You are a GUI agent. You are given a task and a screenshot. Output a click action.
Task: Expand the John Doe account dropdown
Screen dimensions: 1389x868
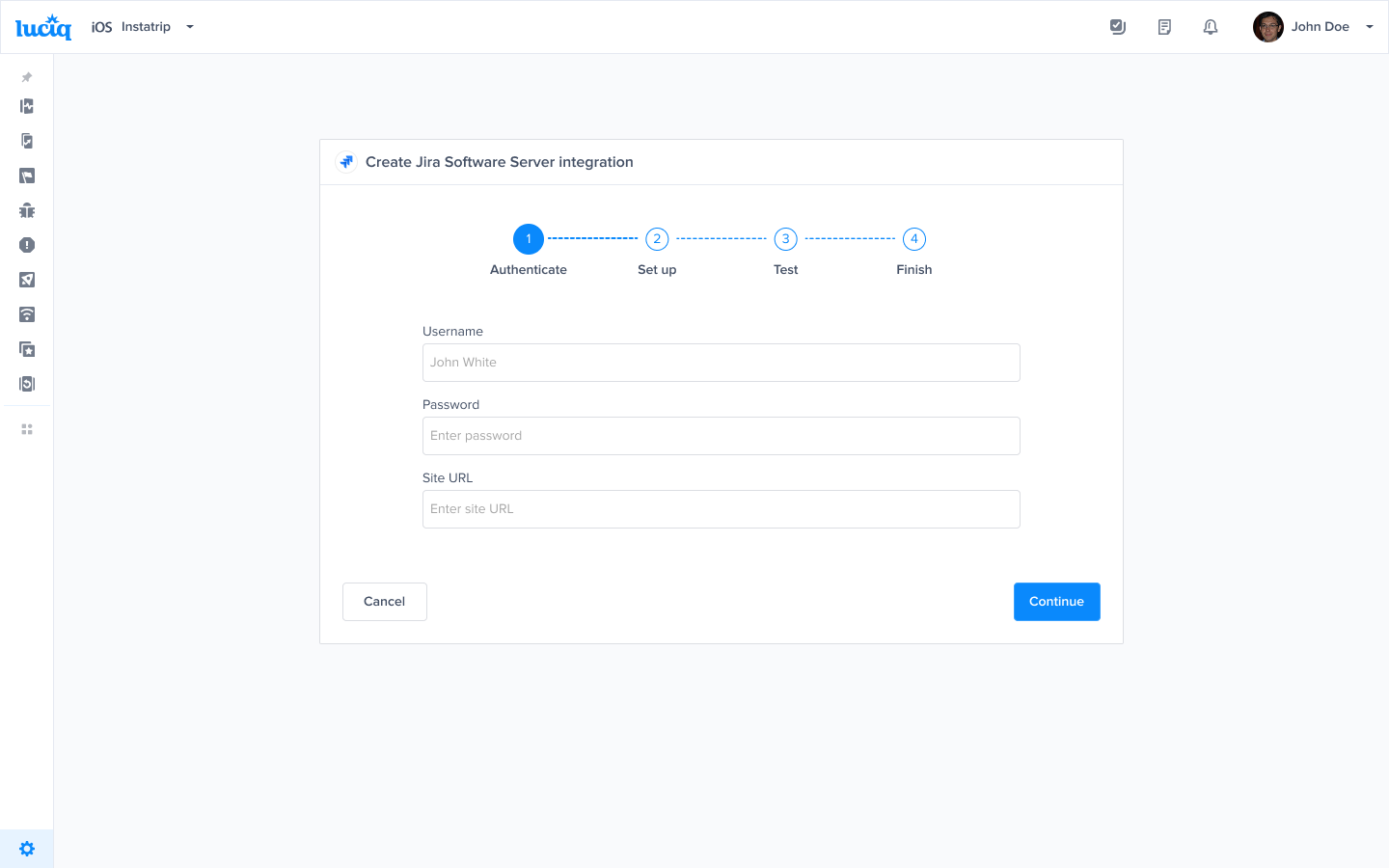1370,26
